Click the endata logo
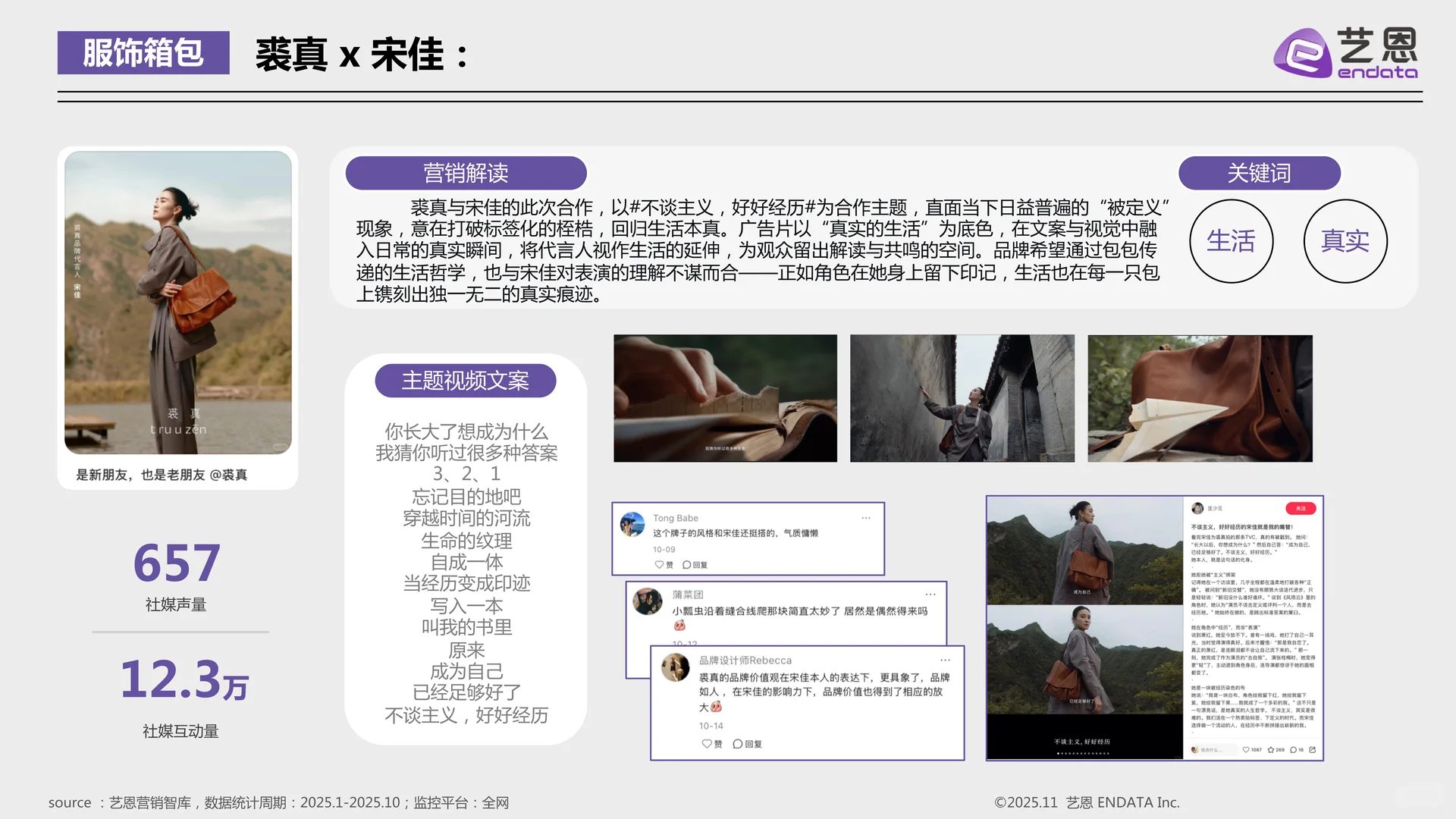The image size is (1456, 819). pyautogui.click(x=1345, y=52)
